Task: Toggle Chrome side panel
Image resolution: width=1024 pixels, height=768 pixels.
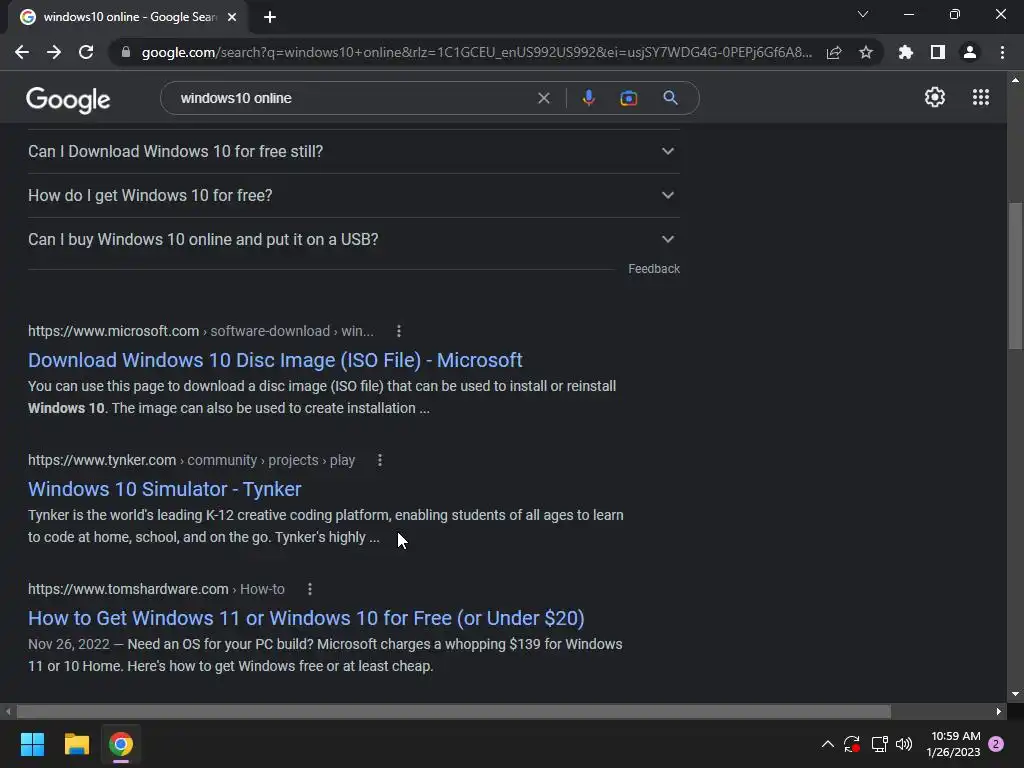Action: [x=938, y=52]
